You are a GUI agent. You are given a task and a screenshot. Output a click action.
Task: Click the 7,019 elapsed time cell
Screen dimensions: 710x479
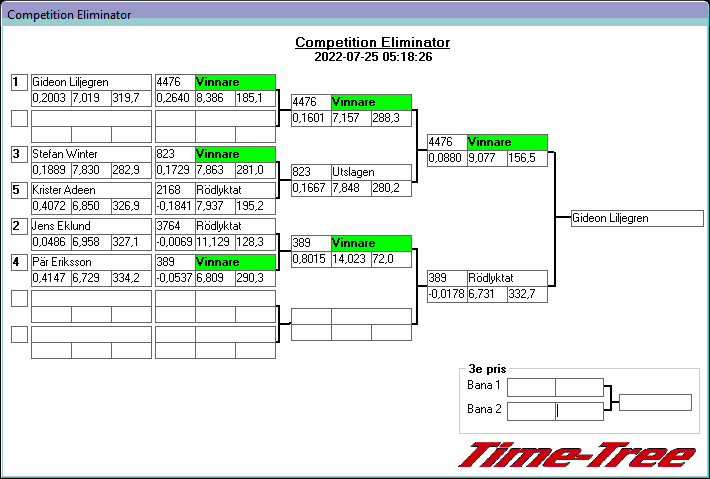(x=91, y=98)
